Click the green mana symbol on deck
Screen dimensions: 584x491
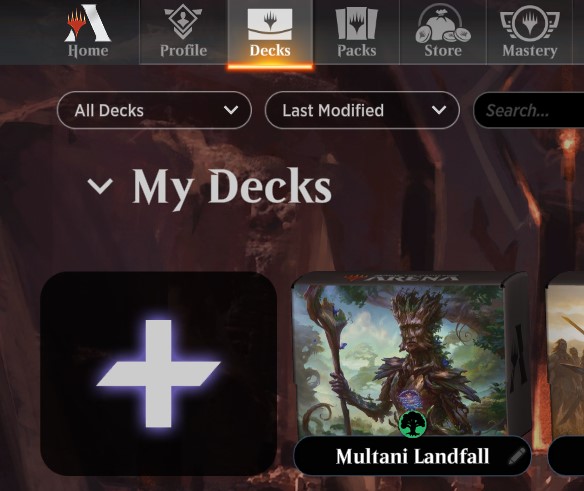tap(412, 424)
